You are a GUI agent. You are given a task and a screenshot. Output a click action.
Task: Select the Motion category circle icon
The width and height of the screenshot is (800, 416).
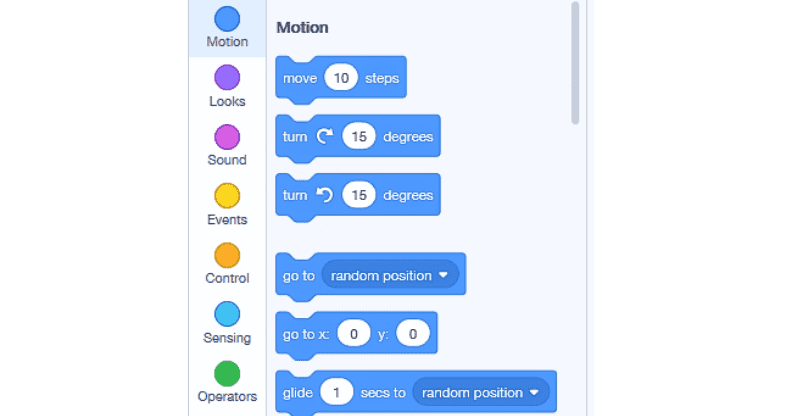227,19
